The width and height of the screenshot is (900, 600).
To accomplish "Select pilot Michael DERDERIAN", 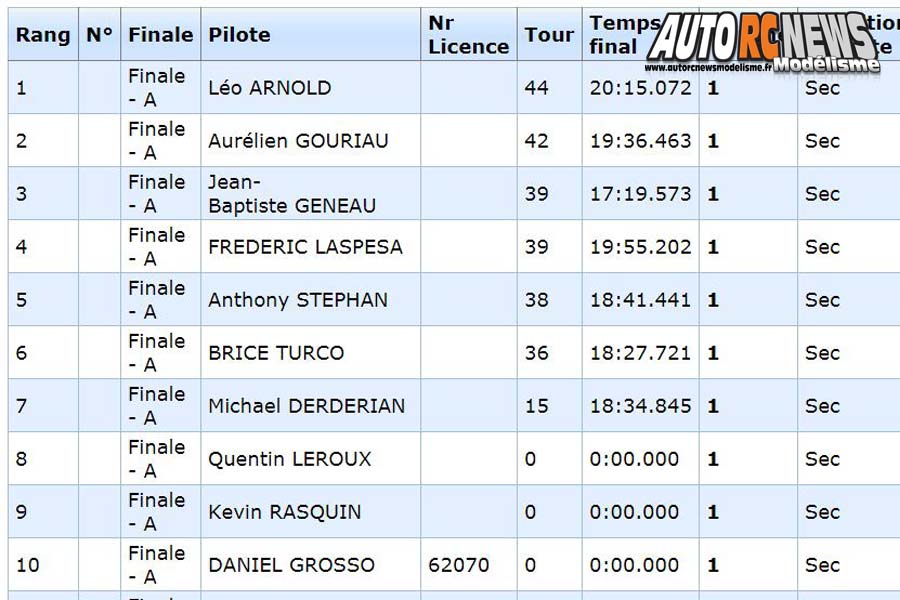I will pyautogui.click(x=306, y=406).
